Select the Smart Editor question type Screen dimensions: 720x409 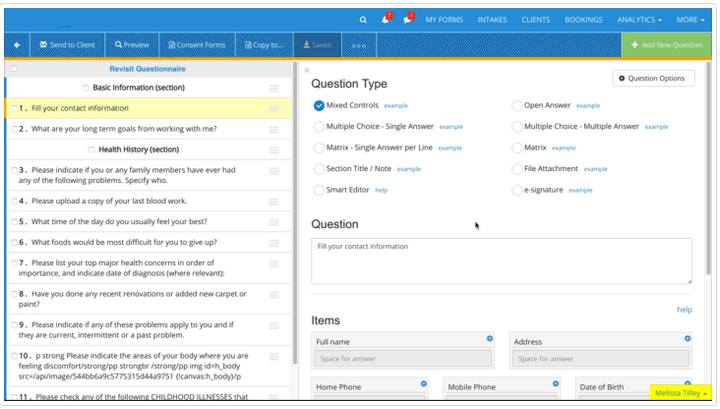[319, 190]
